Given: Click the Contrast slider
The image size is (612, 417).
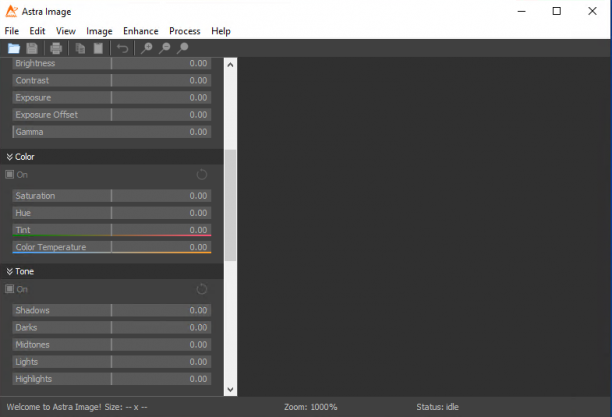Looking at the screenshot, I should 112,80.
